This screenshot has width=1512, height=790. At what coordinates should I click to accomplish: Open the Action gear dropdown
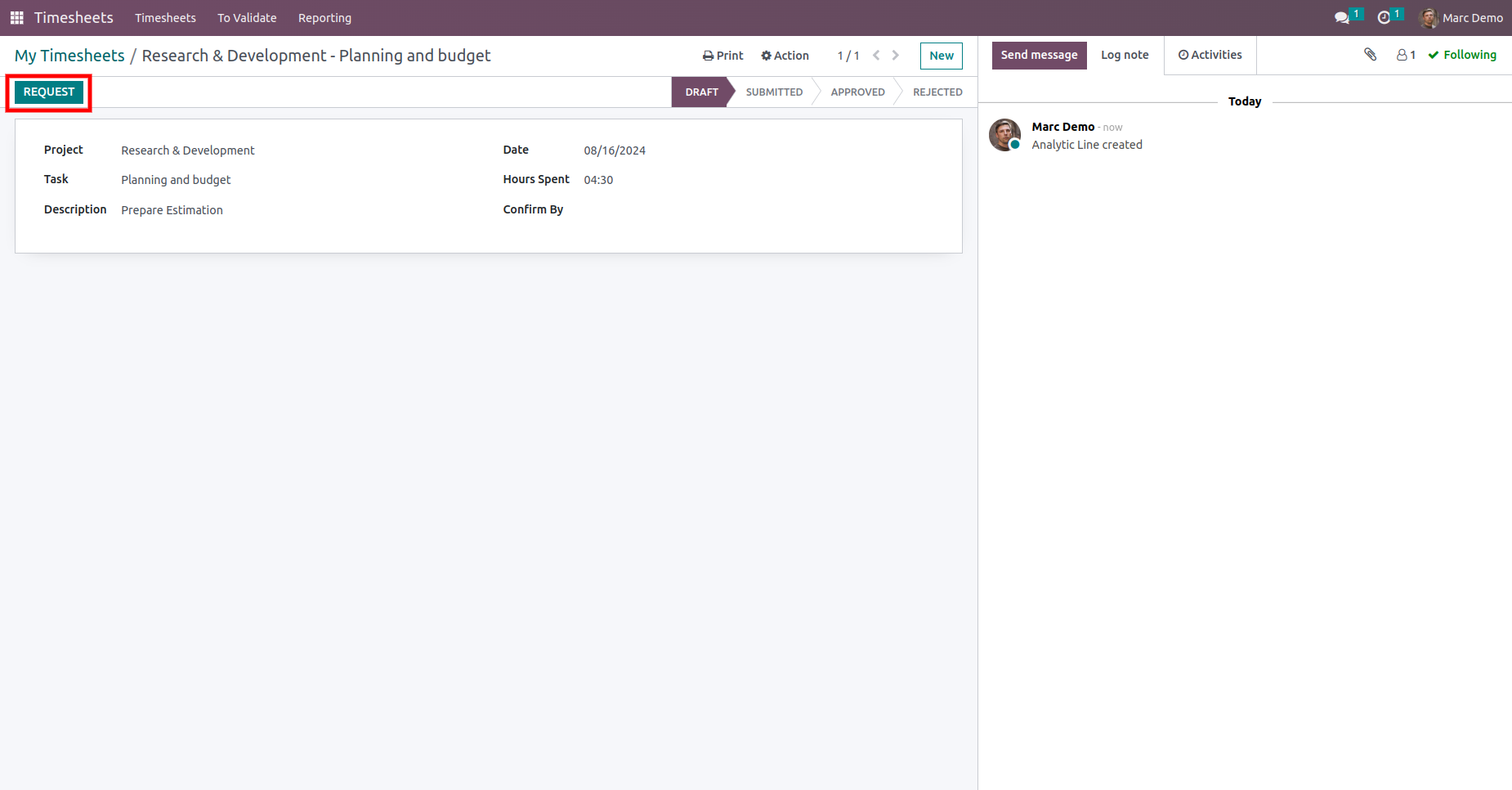[785, 56]
